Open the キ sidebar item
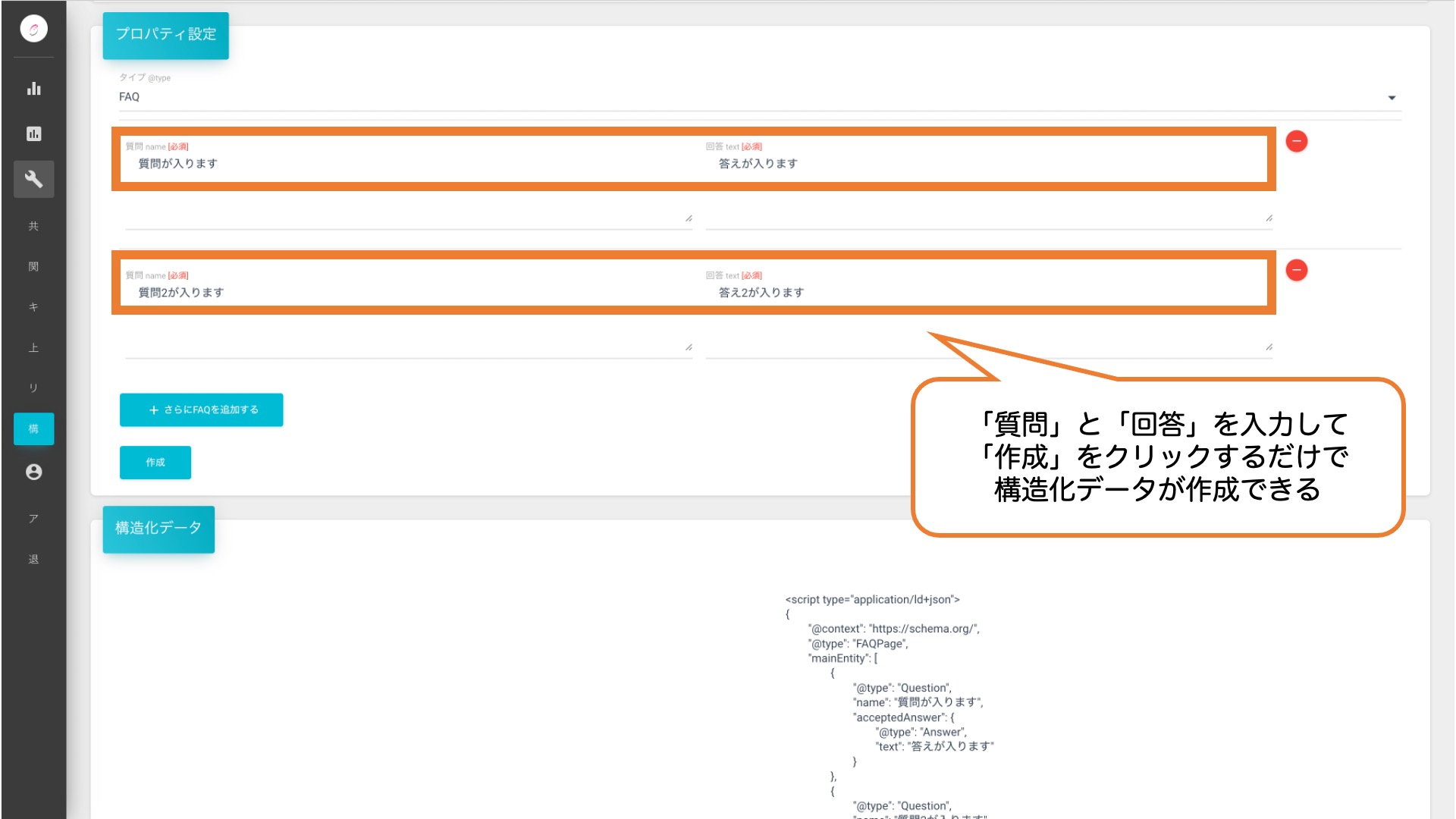The width and height of the screenshot is (1456, 819). click(x=33, y=307)
